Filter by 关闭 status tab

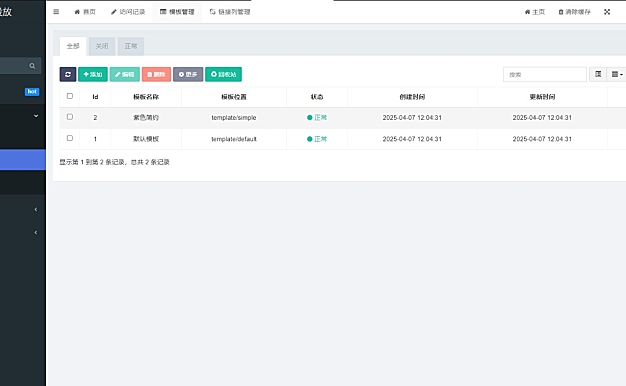click(x=102, y=46)
